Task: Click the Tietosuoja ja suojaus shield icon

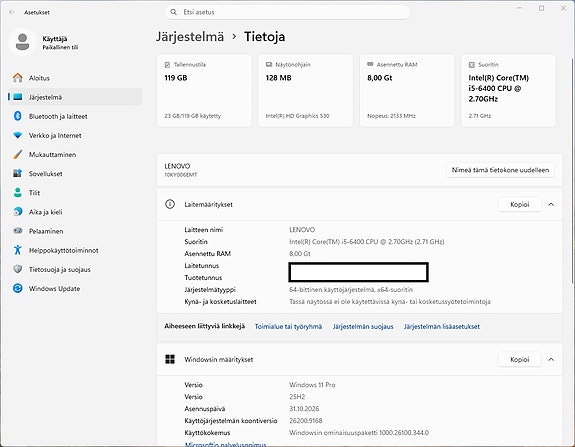Action: pyautogui.click(x=17, y=269)
